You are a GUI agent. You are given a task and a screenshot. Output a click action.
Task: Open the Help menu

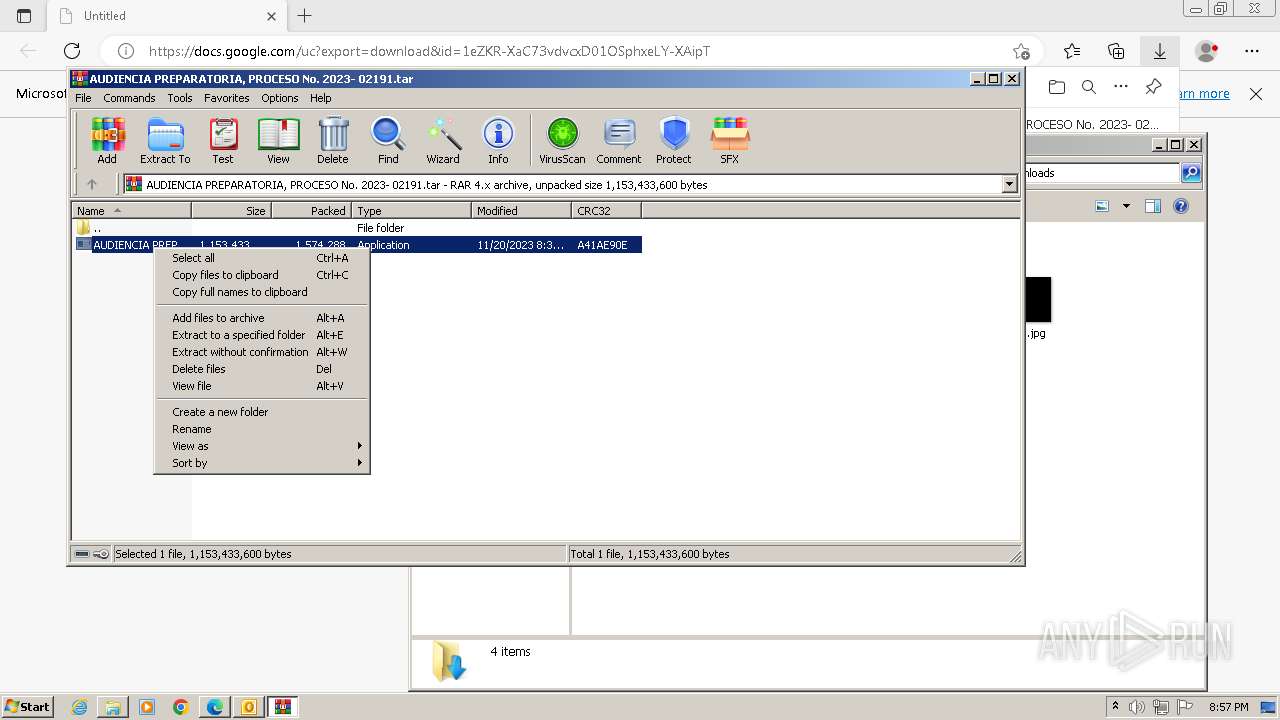pos(320,98)
